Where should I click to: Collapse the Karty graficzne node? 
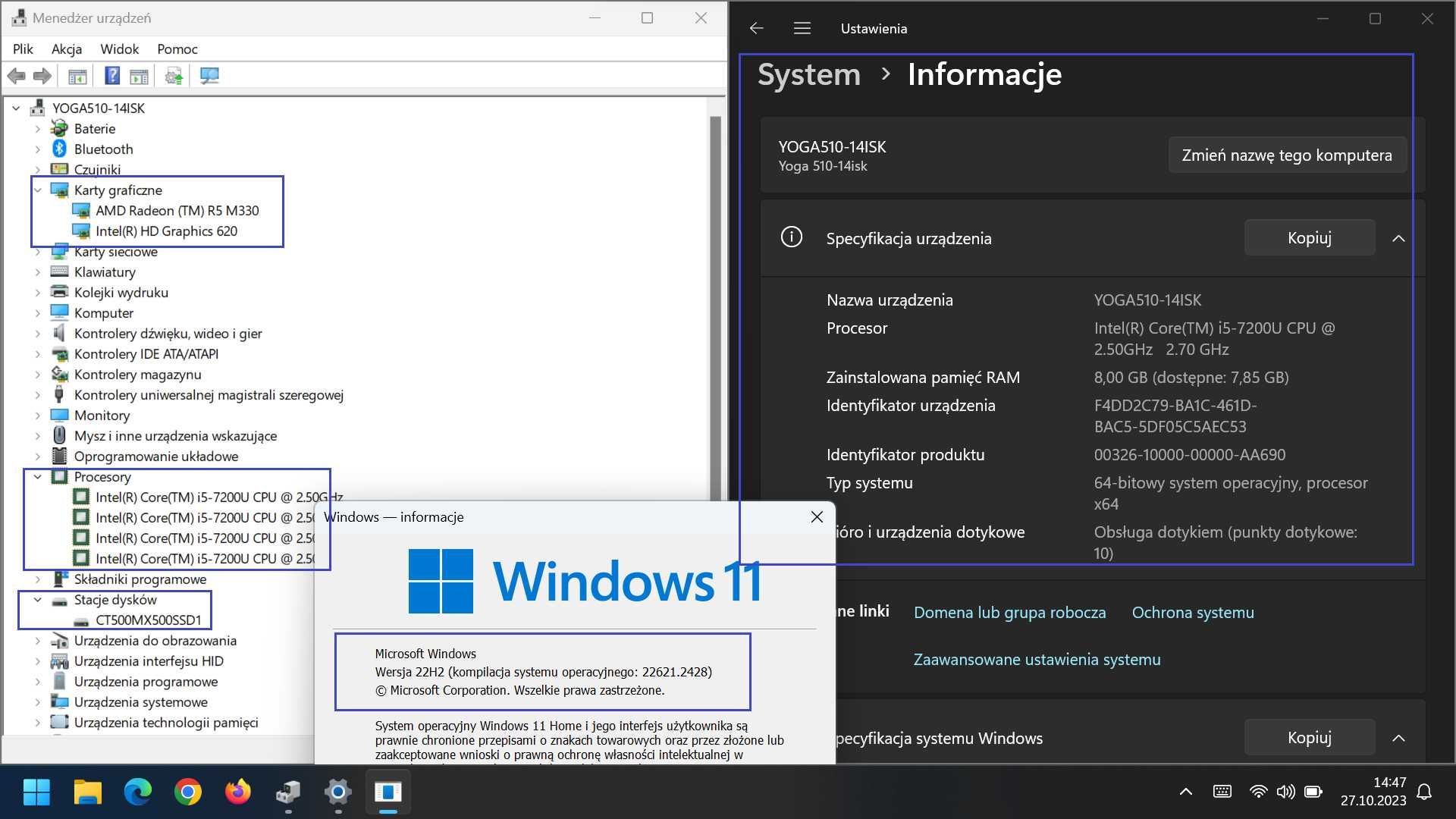pyautogui.click(x=37, y=190)
